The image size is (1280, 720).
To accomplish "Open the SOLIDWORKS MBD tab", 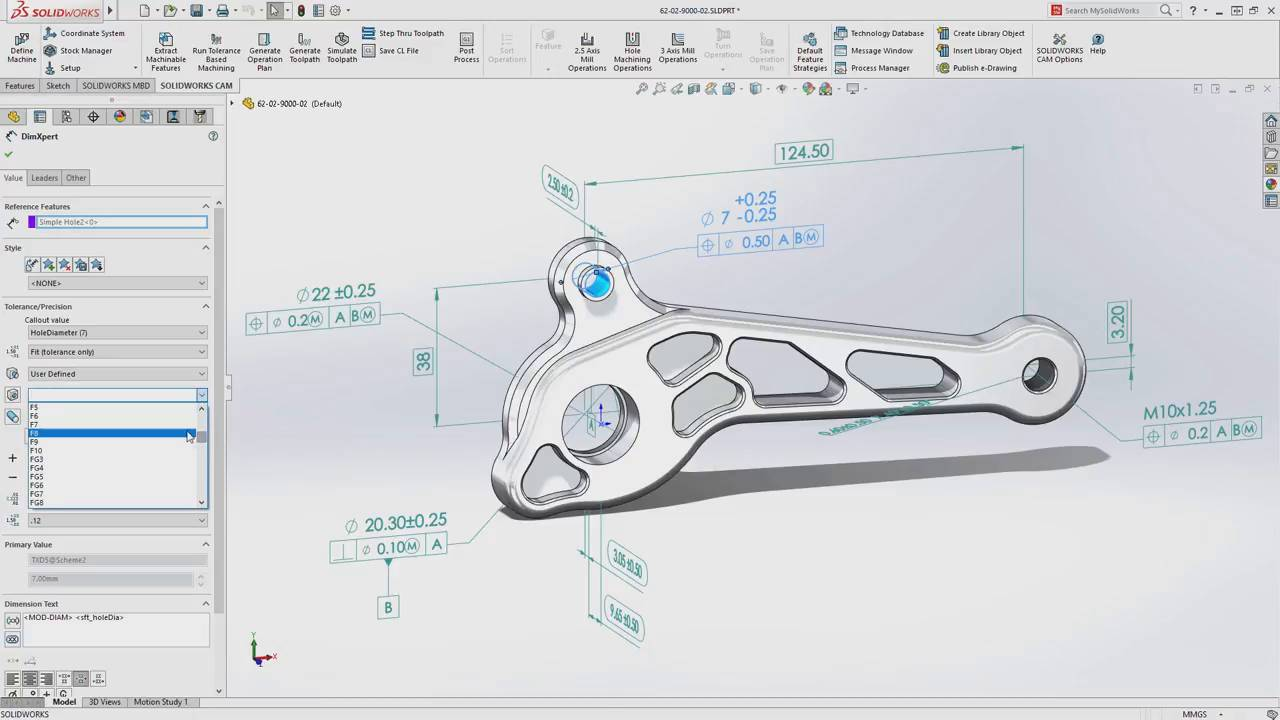I will 116,86.
